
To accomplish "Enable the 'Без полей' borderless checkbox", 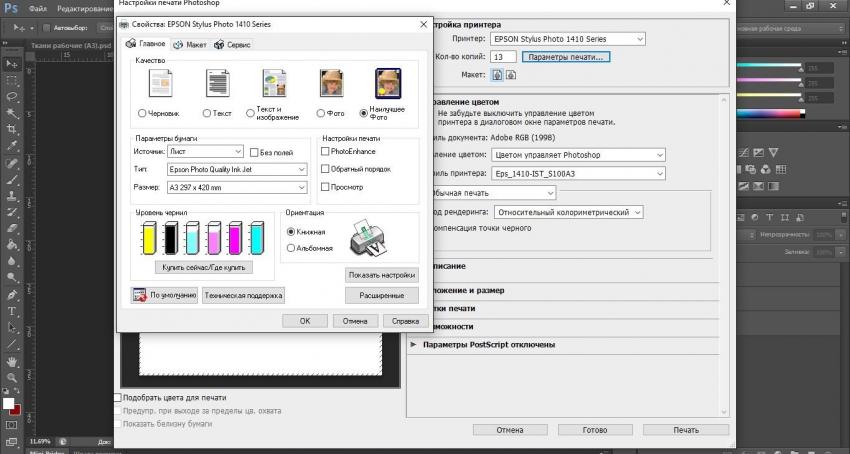I will point(254,152).
